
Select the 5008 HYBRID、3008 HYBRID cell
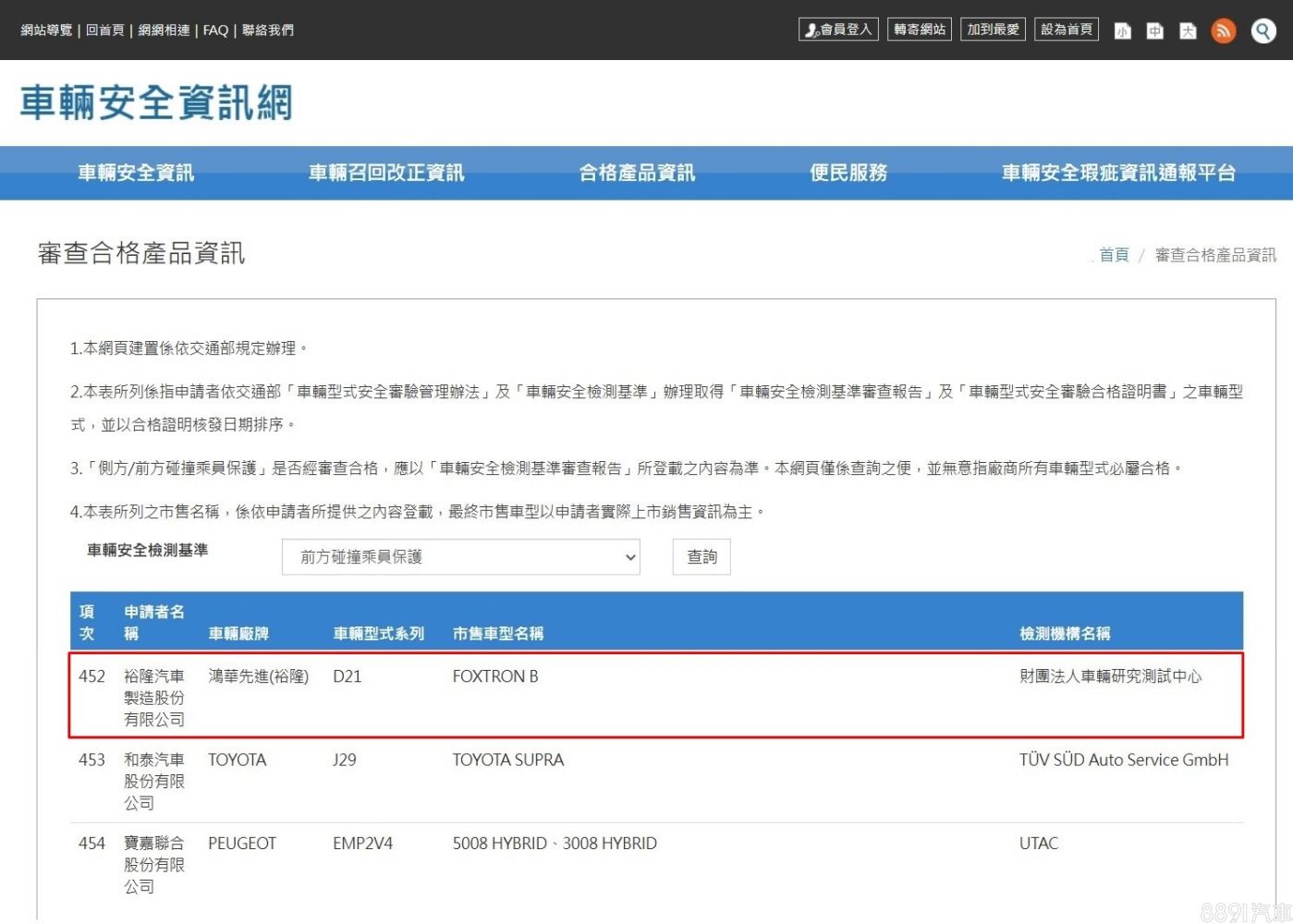click(x=555, y=843)
